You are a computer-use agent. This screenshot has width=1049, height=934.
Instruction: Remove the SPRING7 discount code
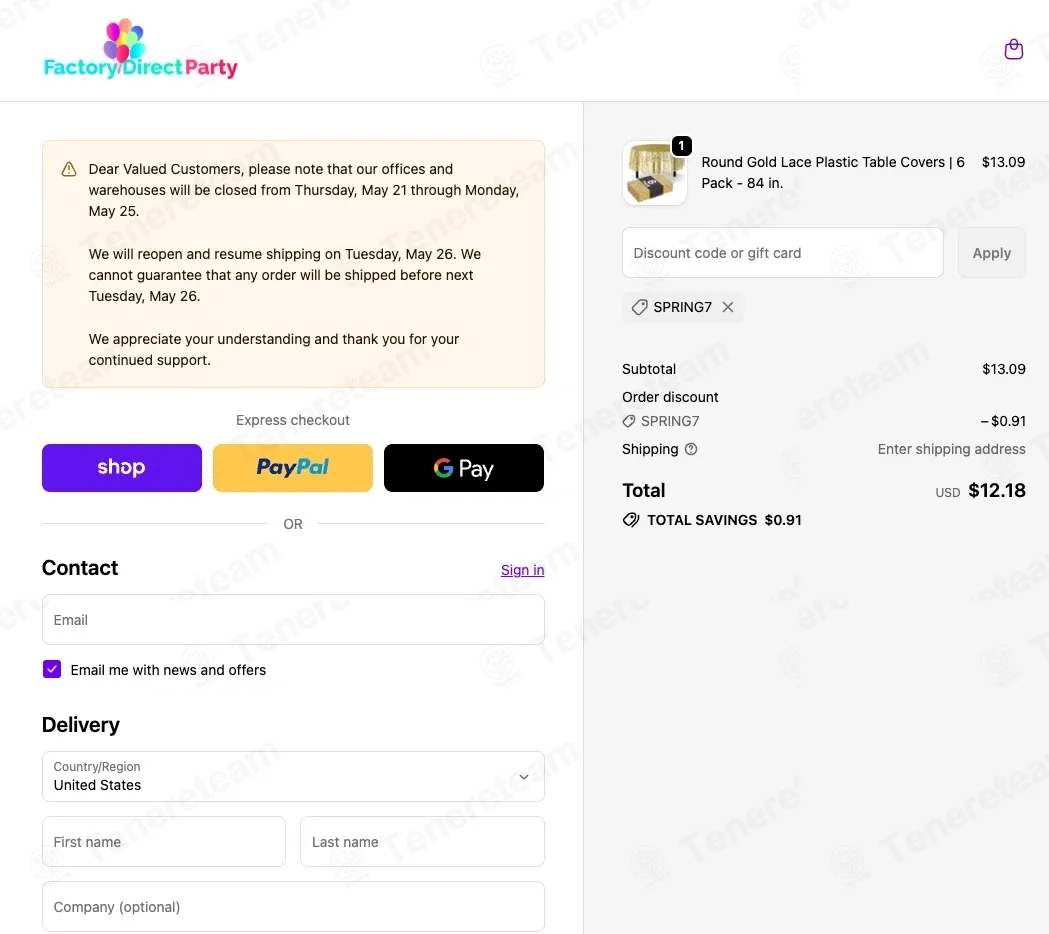(728, 307)
